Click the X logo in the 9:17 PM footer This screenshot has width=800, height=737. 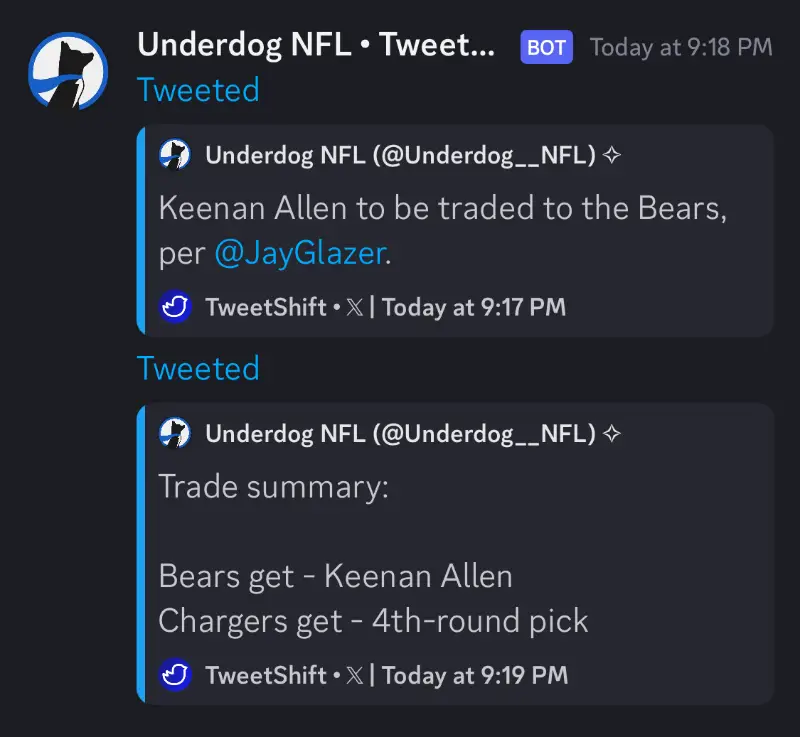coord(354,307)
